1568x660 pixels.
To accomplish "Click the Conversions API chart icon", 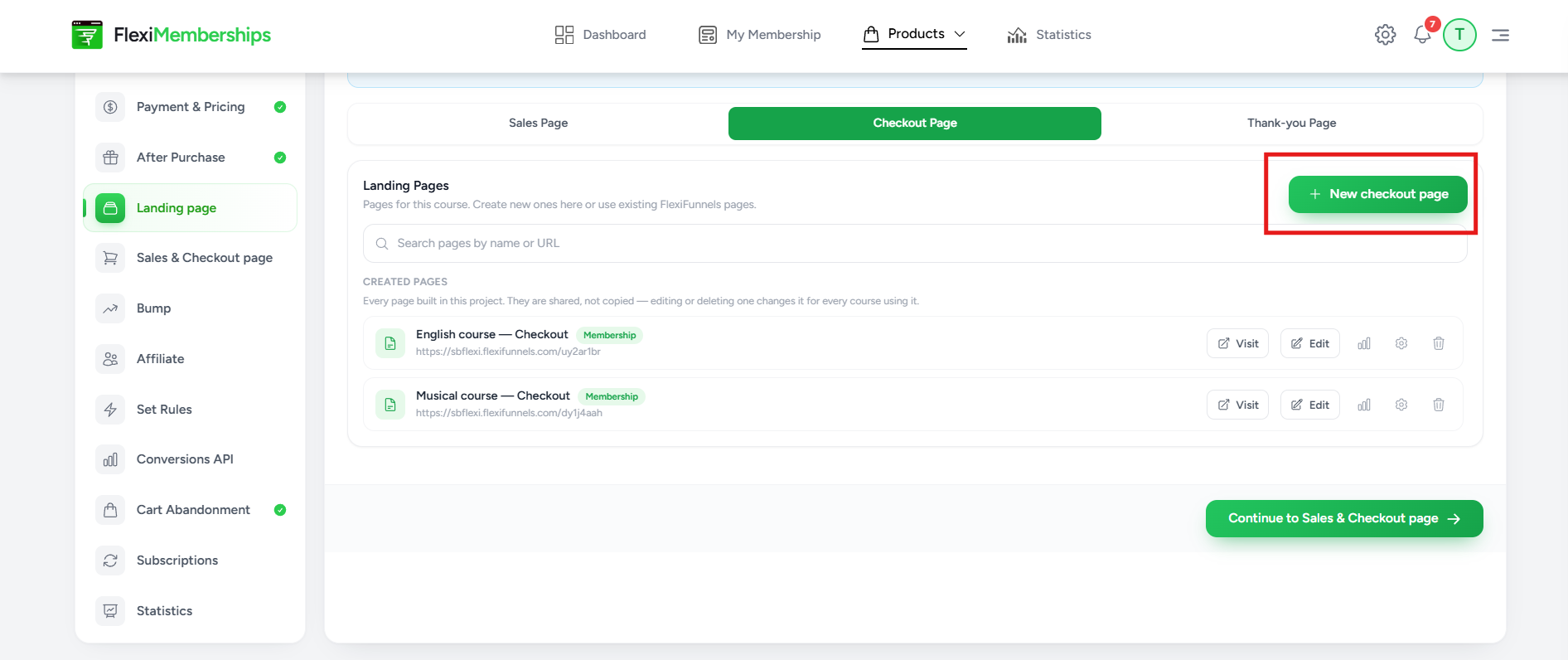I will [110, 459].
